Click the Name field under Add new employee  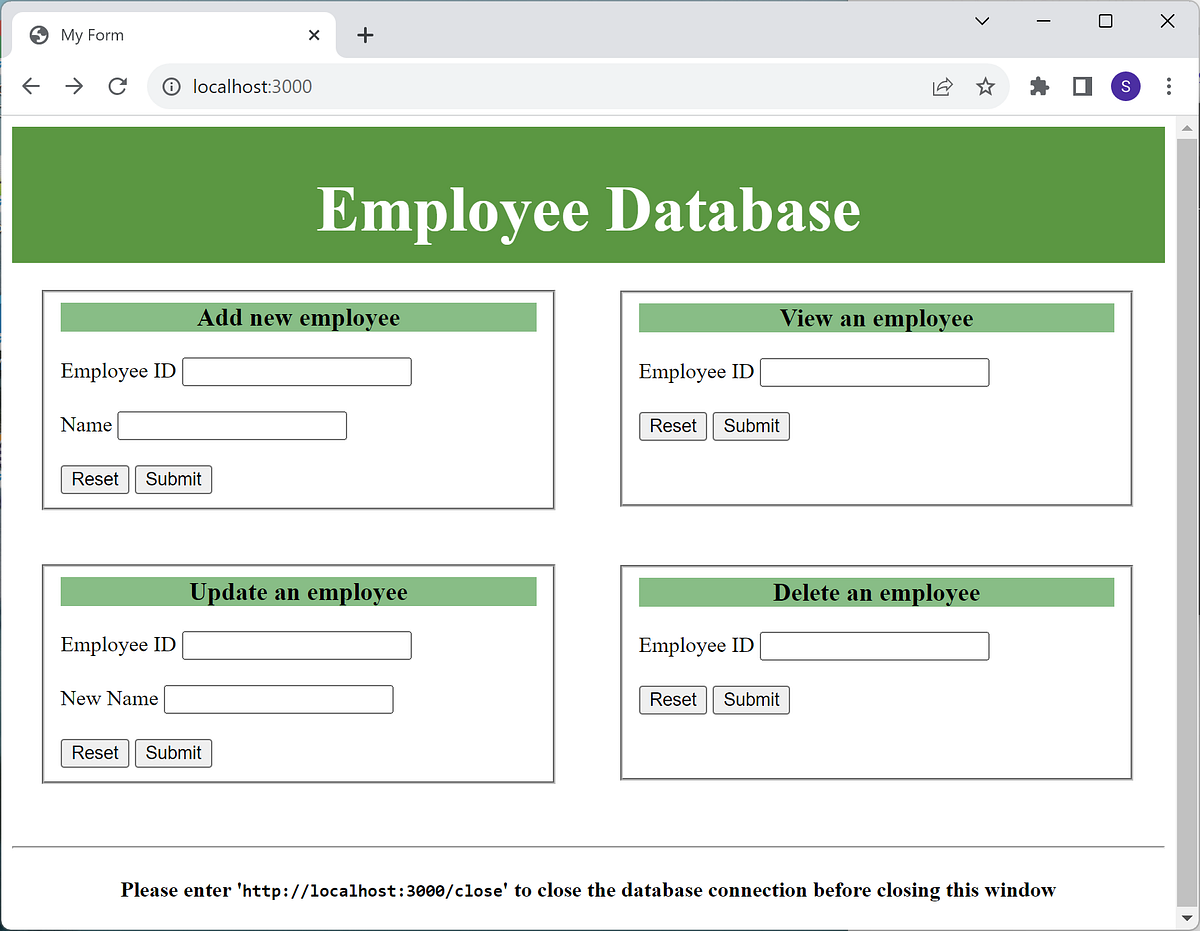pyautogui.click(x=231, y=425)
